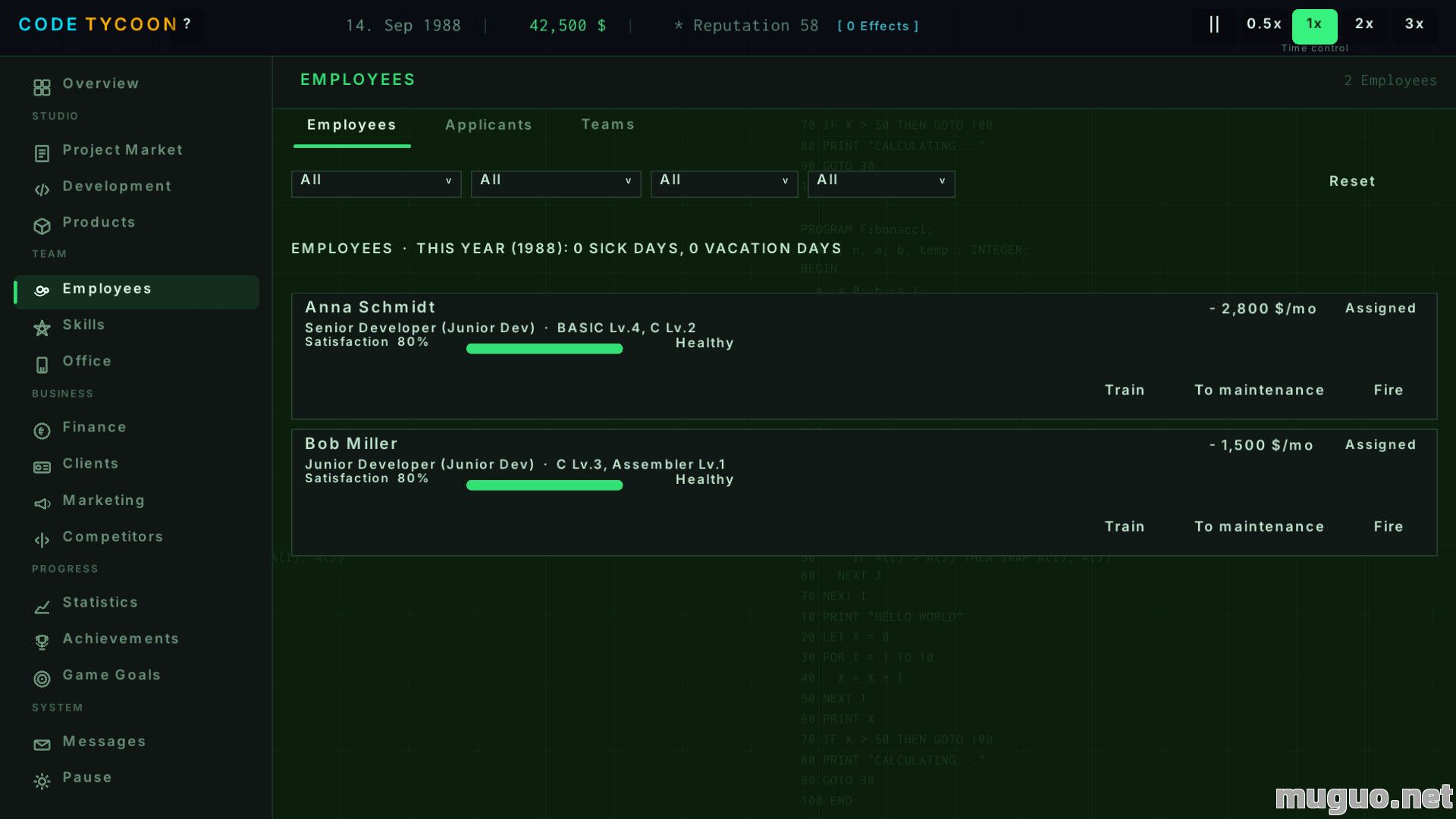
Task: Reset the employee filters
Action: [1352, 181]
